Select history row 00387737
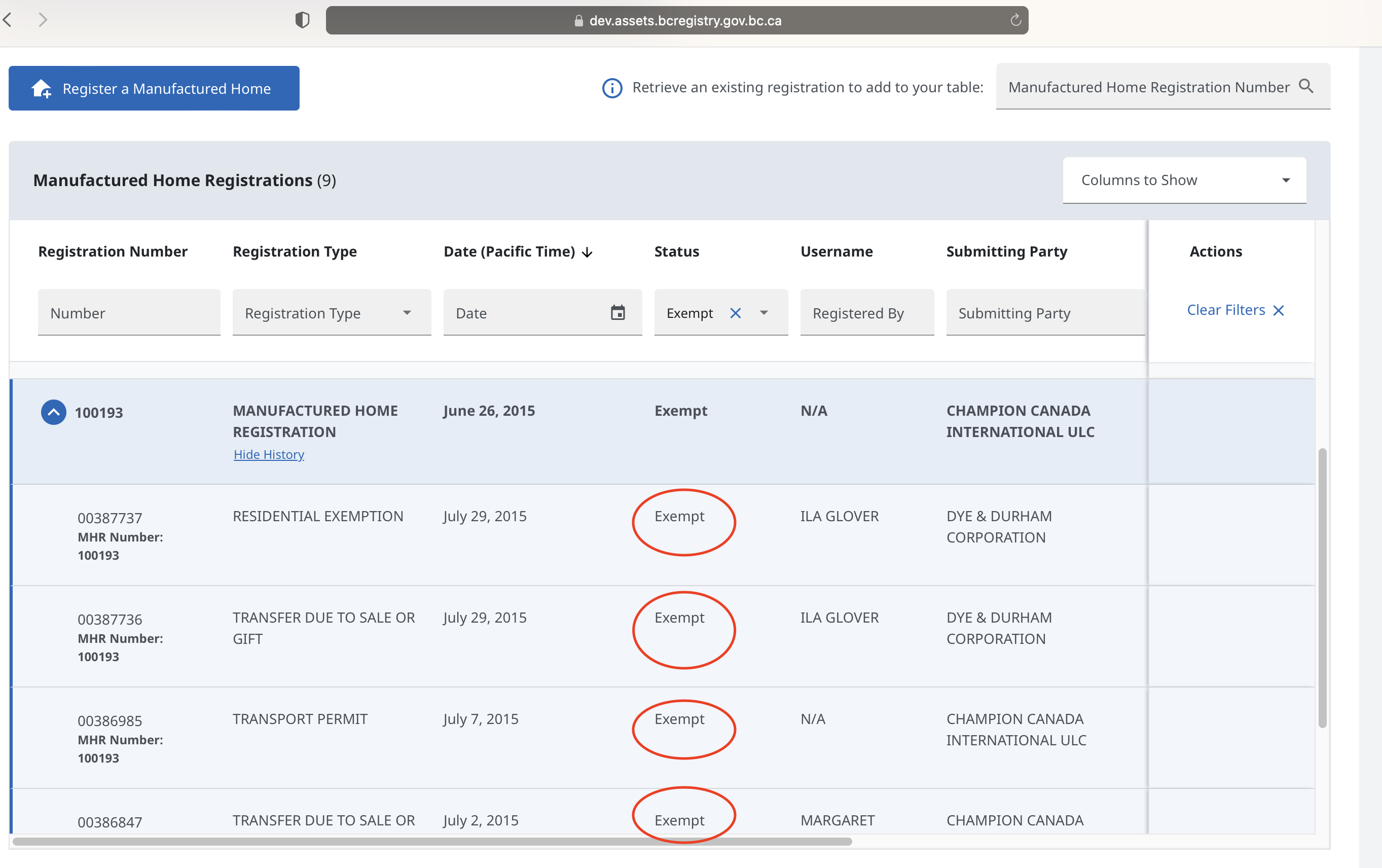This screenshot has height=868, width=1382. [x=663, y=535]
